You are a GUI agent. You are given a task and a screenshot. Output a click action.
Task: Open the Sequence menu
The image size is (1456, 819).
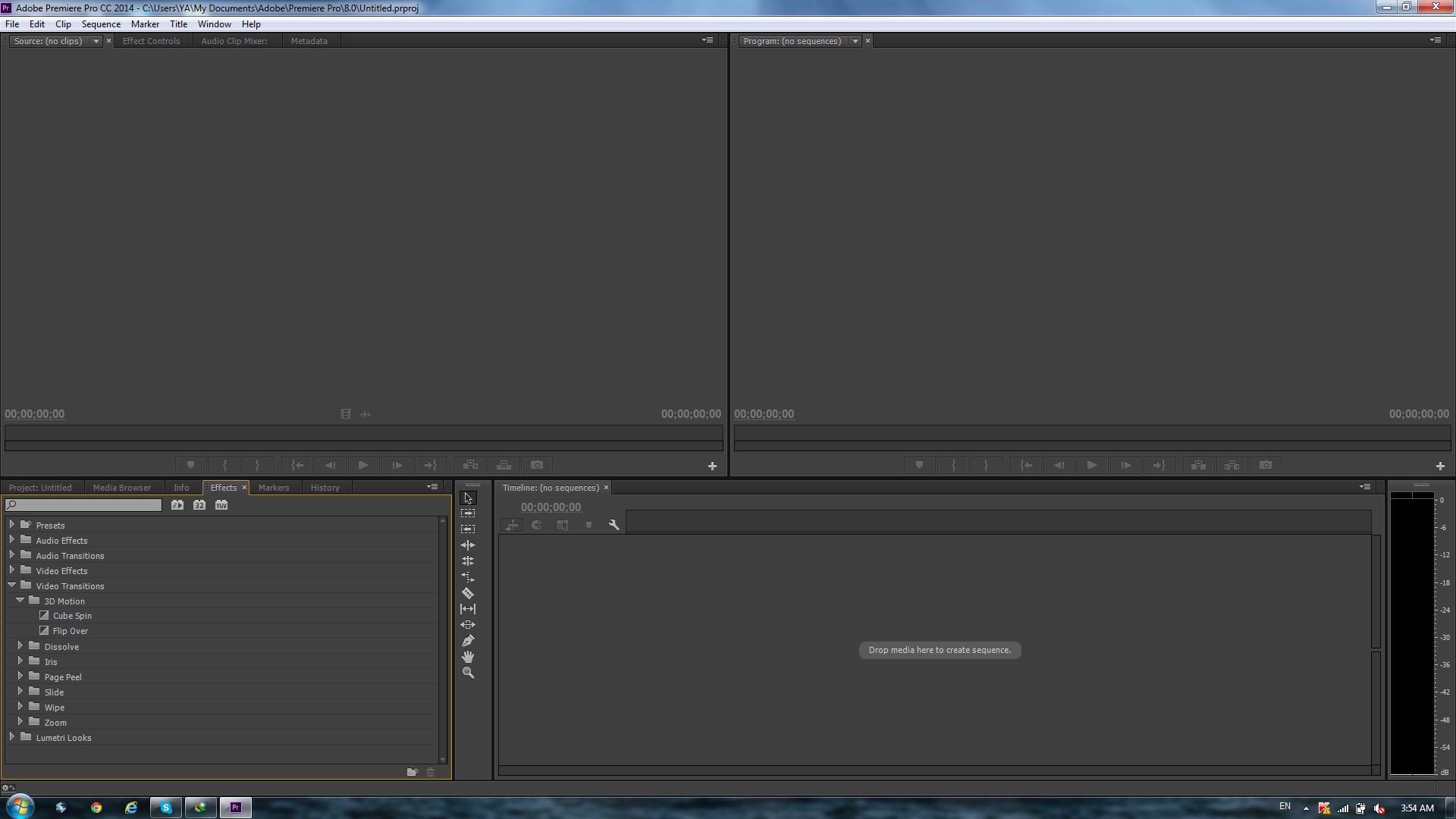tap(101, 24)
